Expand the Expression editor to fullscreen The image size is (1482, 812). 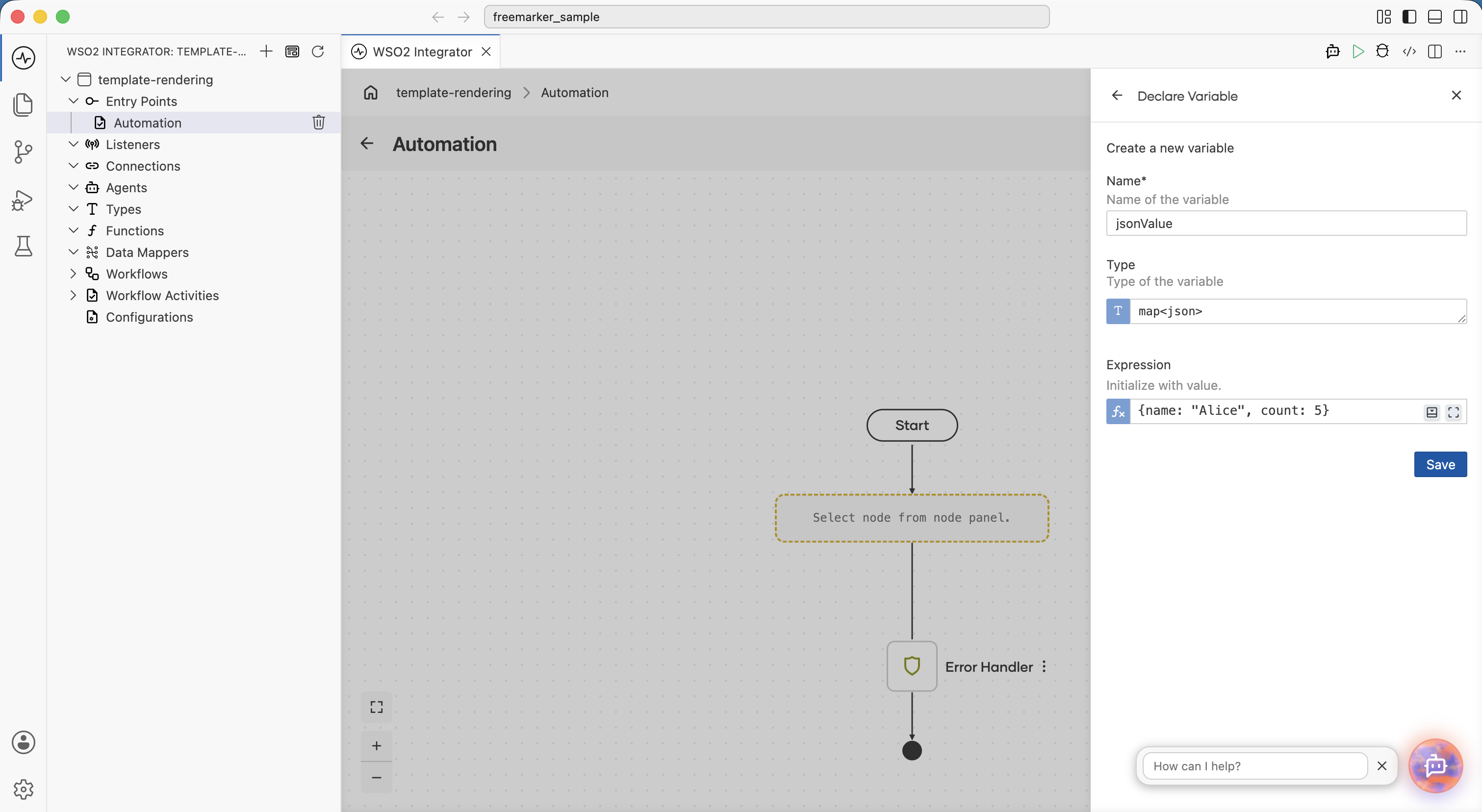[1453, 412]
